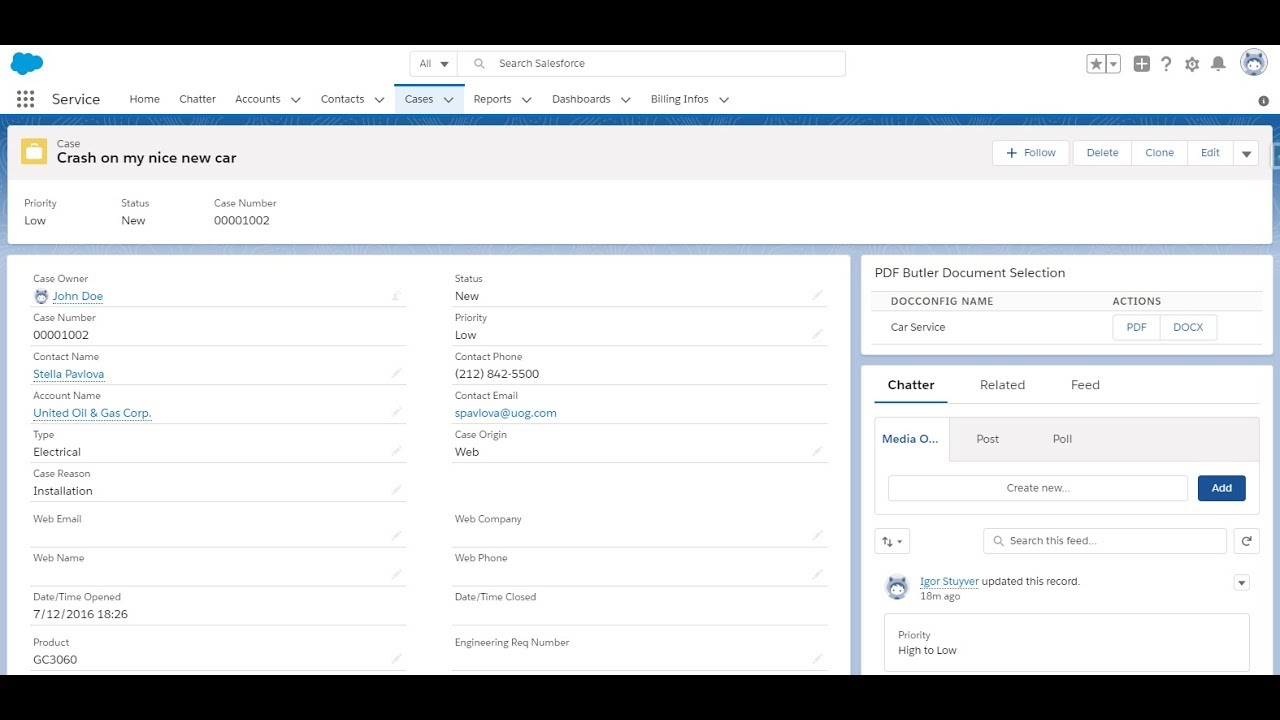Screen dimensions: 1280x720
Task: Switch to the Feed tab
Action: pyautogui.click(x=1085, y=385)
